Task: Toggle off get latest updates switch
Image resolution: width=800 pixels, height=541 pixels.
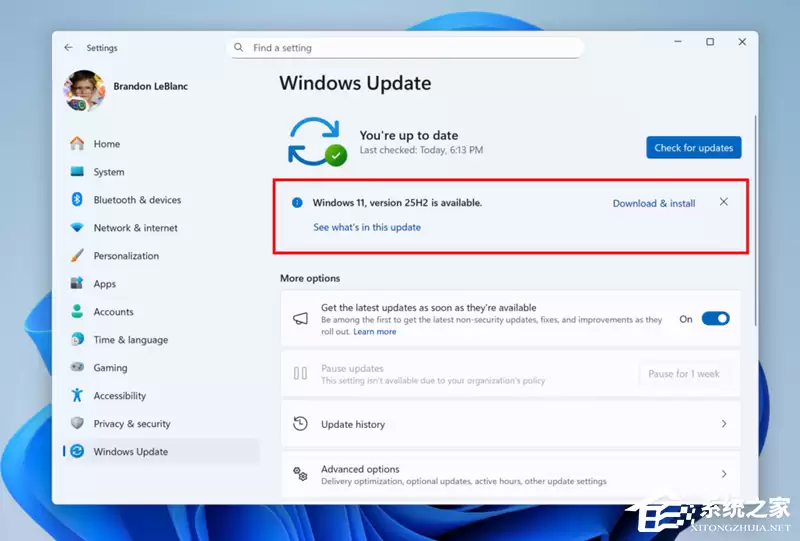Action: coord(715,319)
